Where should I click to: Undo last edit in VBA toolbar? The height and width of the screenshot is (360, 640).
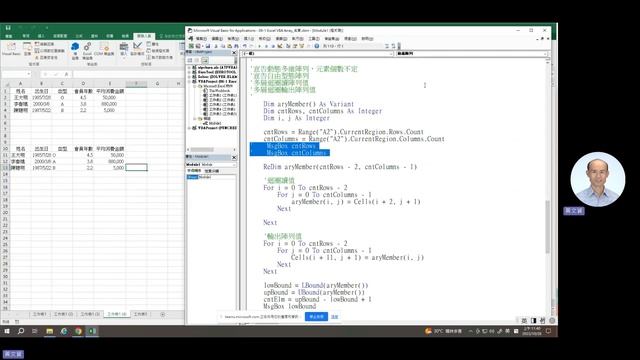coord(245,46)
